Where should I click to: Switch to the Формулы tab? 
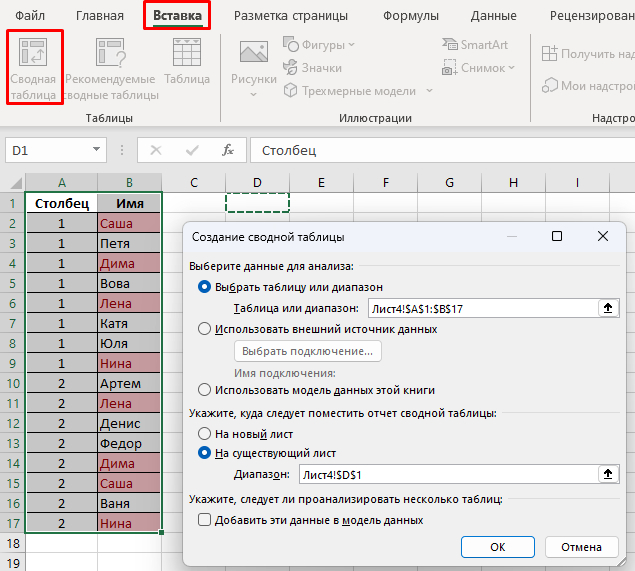coord(411,16)
